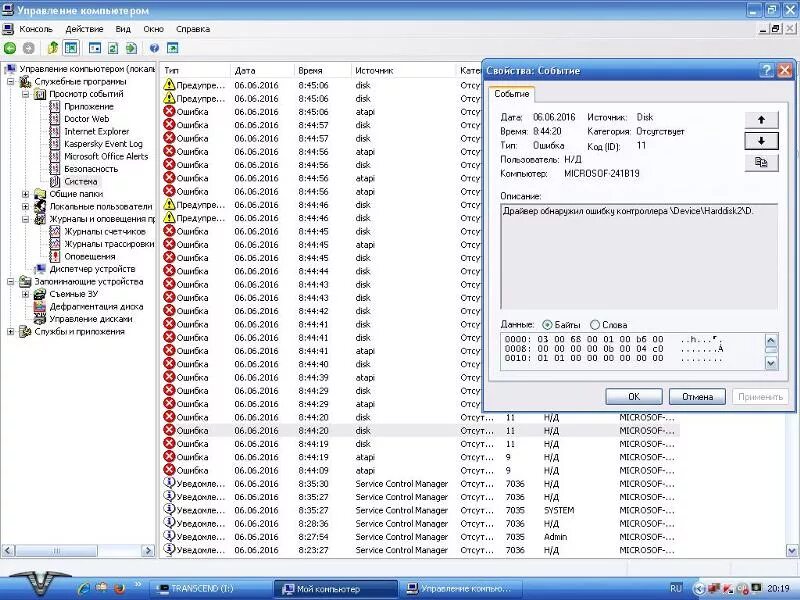Select the Admin Service Control Manager event
This screenshot has height=600, width=800.
click(419, 537)
